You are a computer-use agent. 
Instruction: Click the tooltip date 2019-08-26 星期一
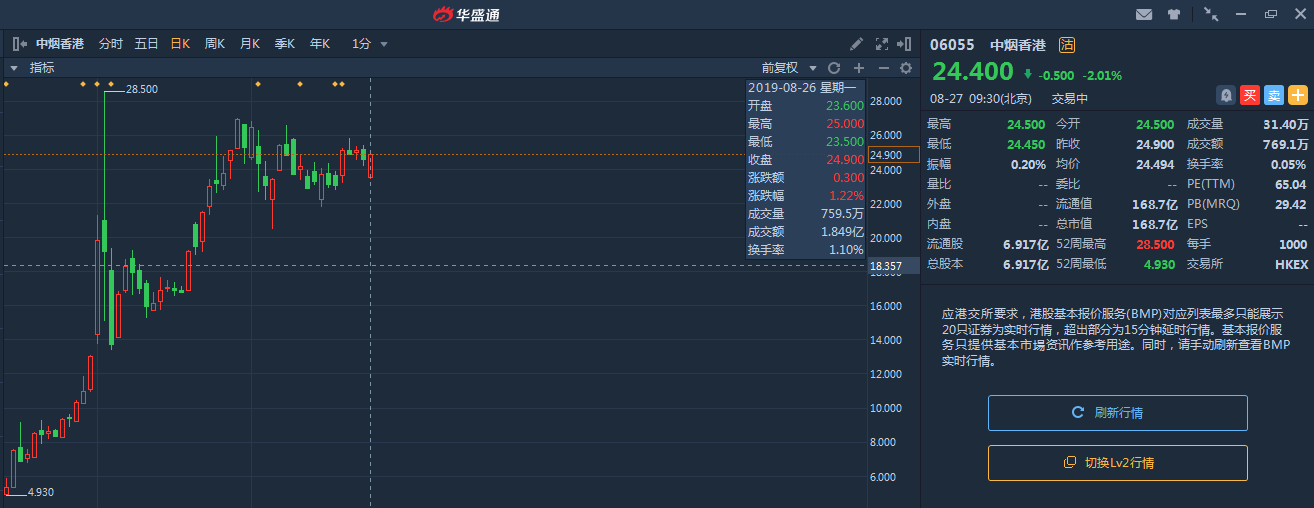click(802, 88)
